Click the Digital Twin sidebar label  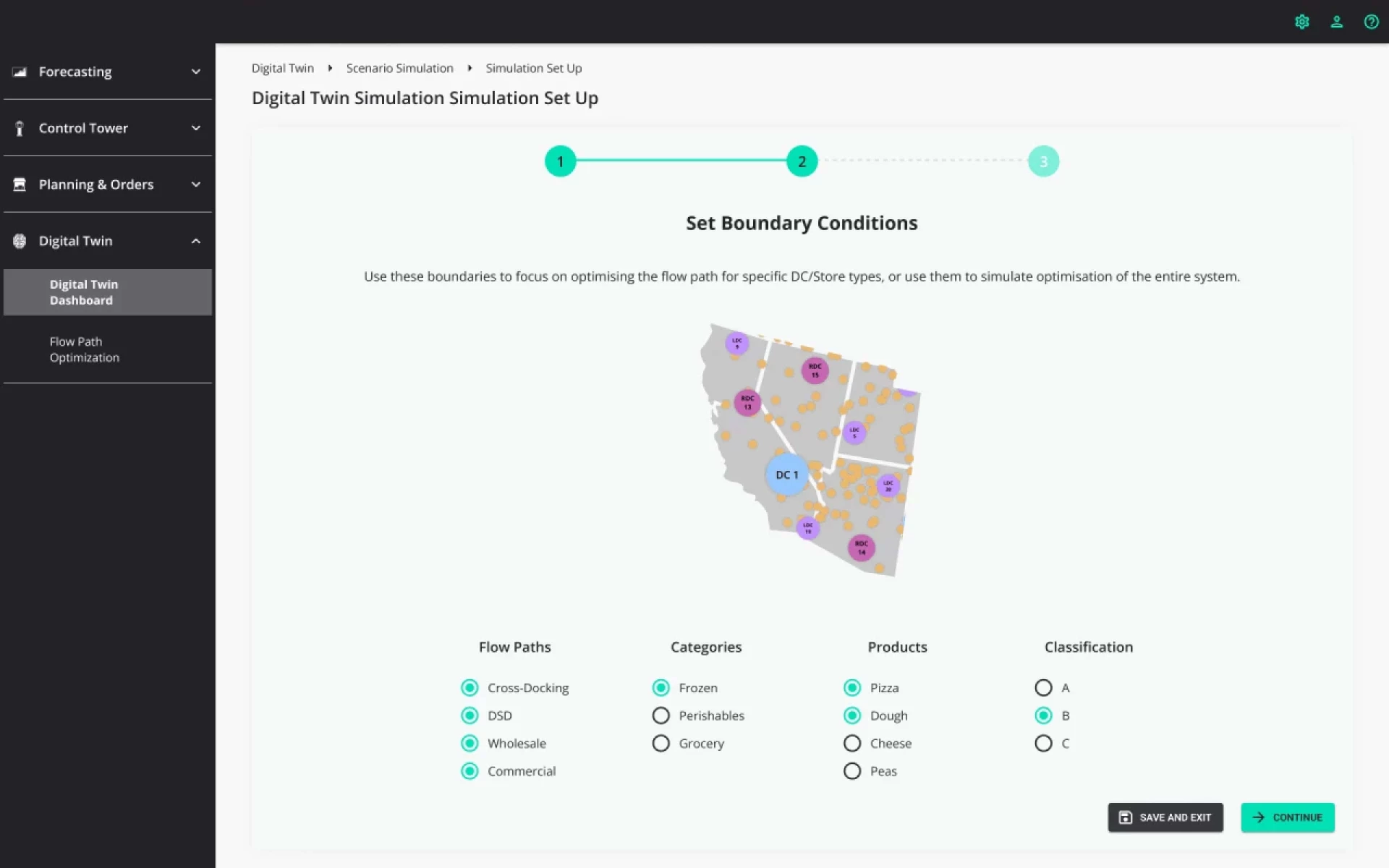pyautogui.click(x=75, y=241)
